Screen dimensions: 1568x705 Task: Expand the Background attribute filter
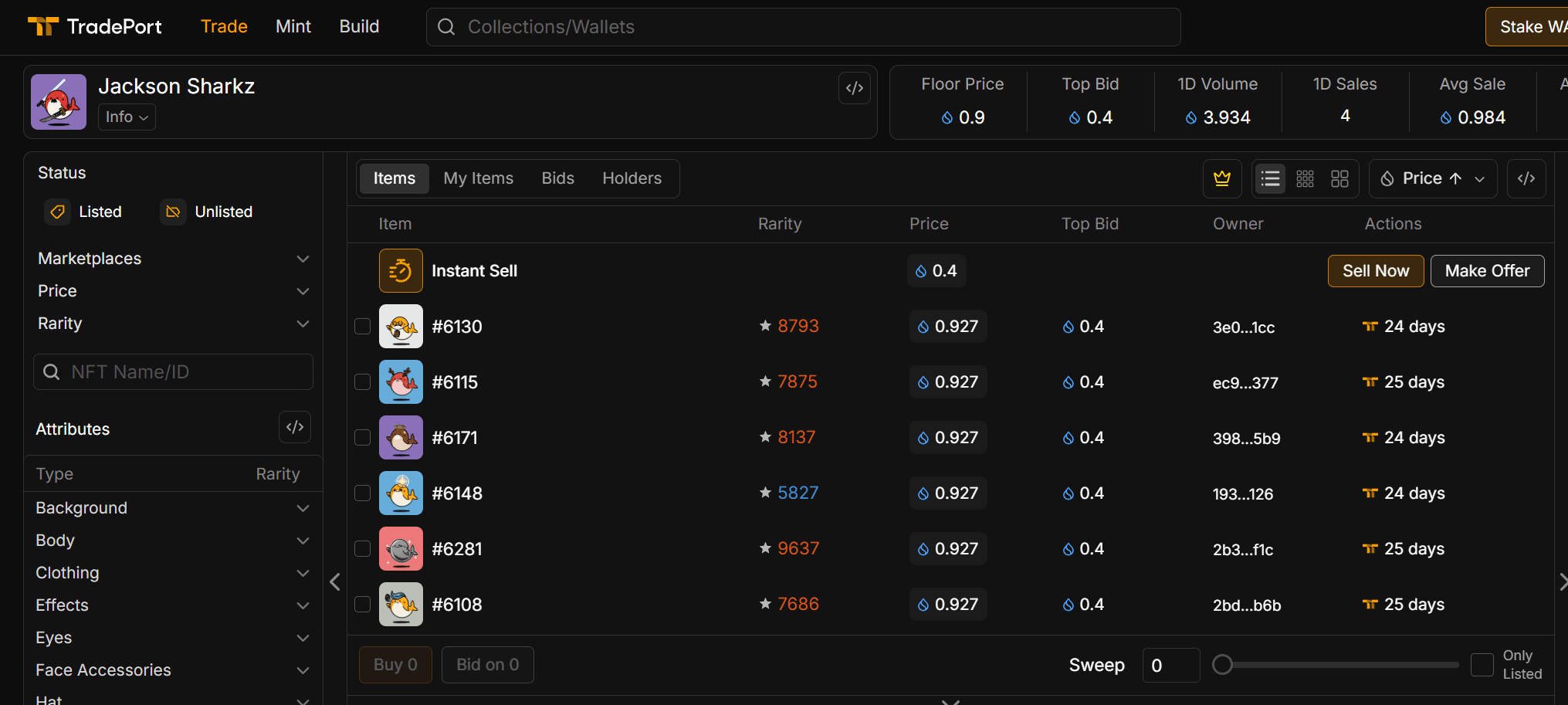point(173,508)
